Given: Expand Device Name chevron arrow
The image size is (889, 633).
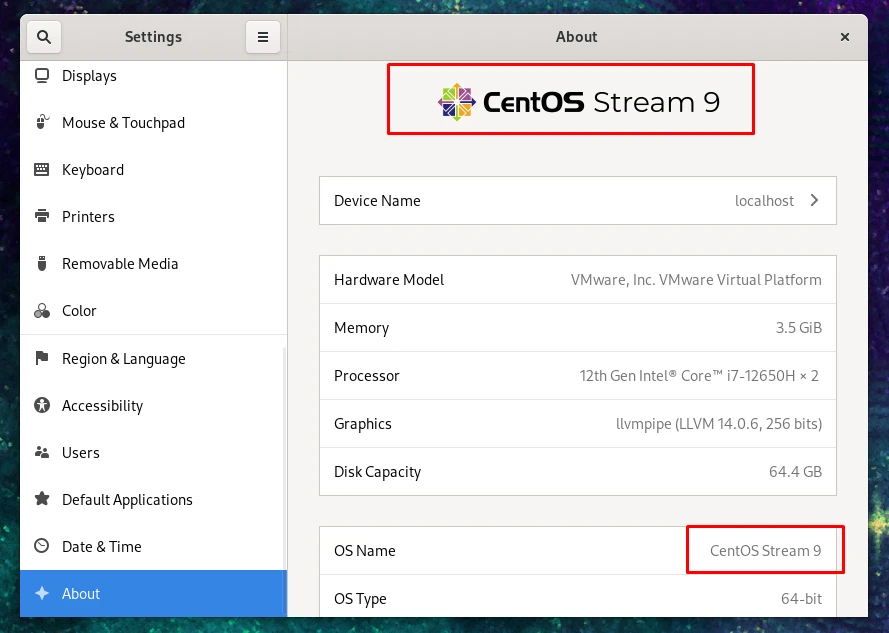Looking at the screenshot, I should coord(814,200).
